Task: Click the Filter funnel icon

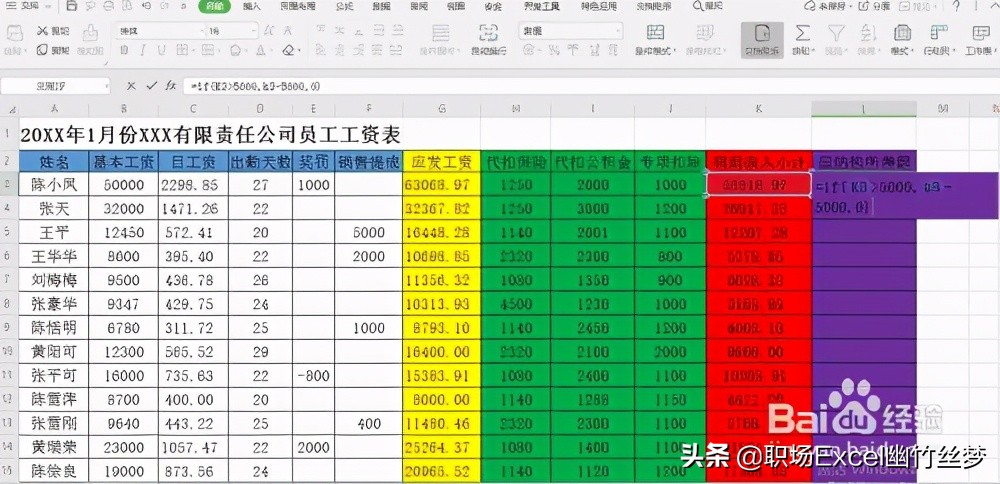Action: (x=836, y=33)
